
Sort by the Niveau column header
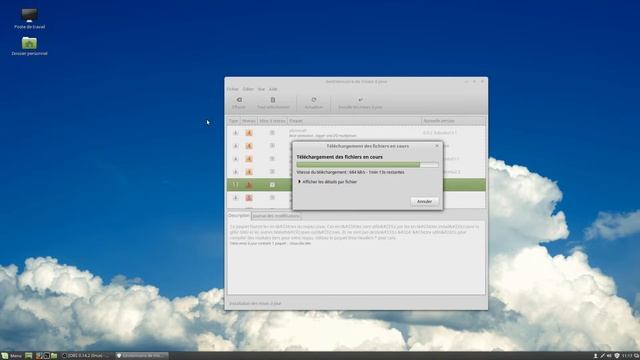[x=249, y=121]
